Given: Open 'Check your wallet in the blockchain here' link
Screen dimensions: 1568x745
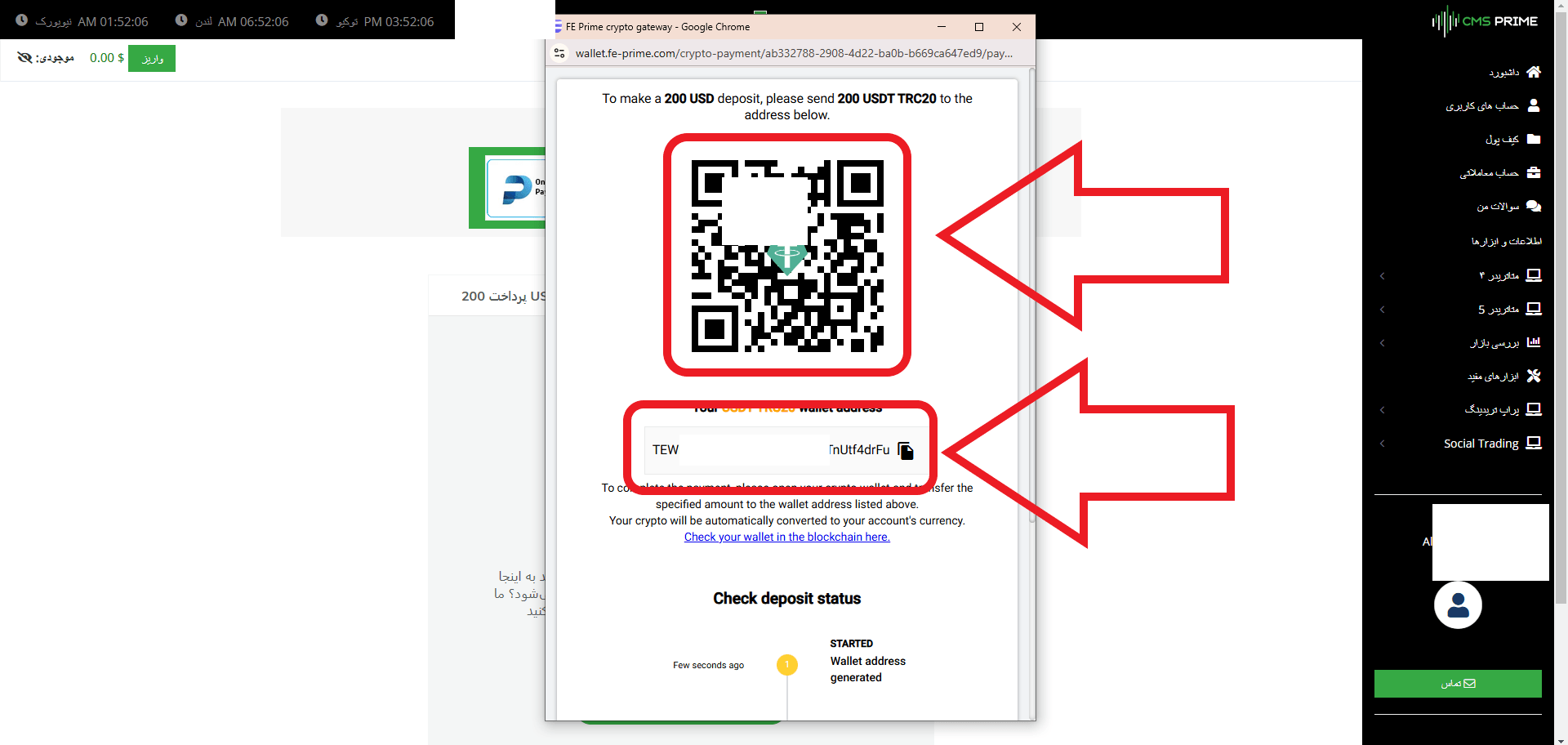Looking at the screenshot, I should [x=787, y=537].
